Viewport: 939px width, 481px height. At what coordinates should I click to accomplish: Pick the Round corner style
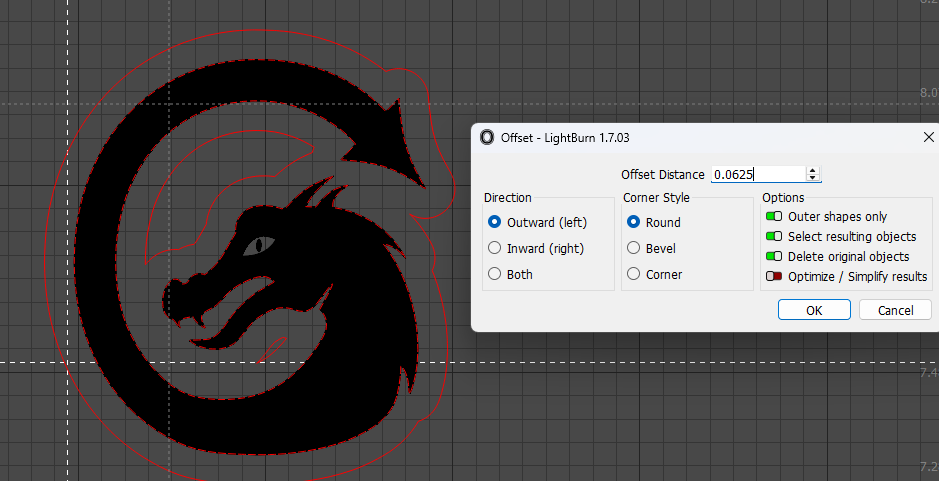point(633,222)
